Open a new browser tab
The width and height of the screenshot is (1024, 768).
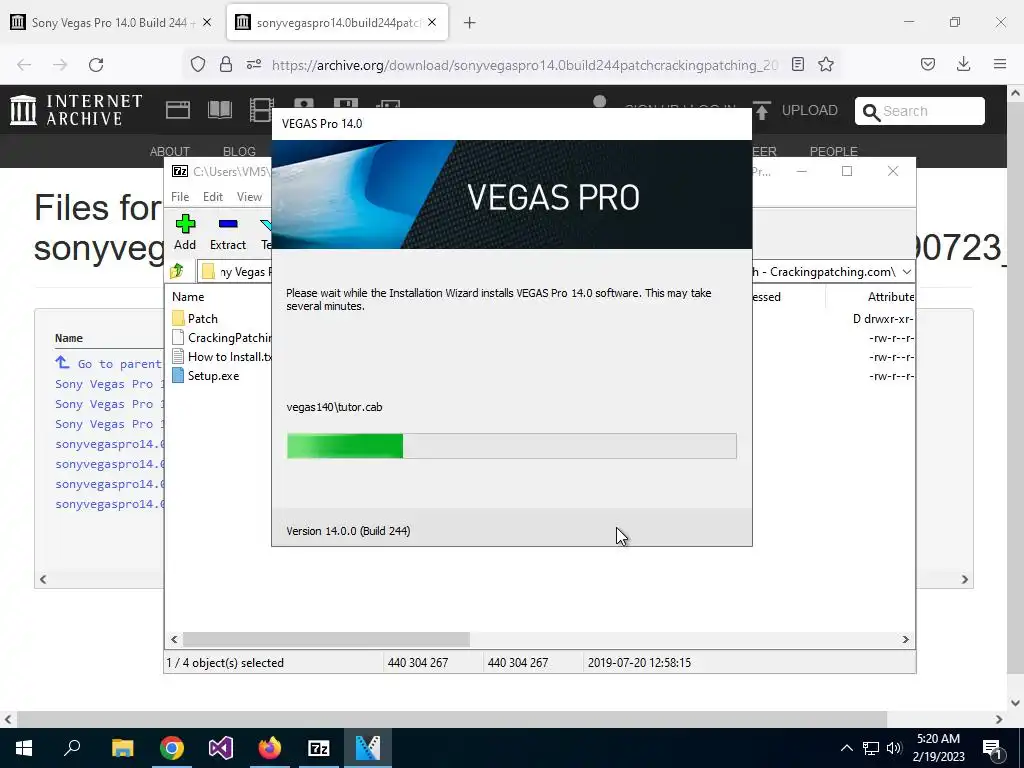470,23
